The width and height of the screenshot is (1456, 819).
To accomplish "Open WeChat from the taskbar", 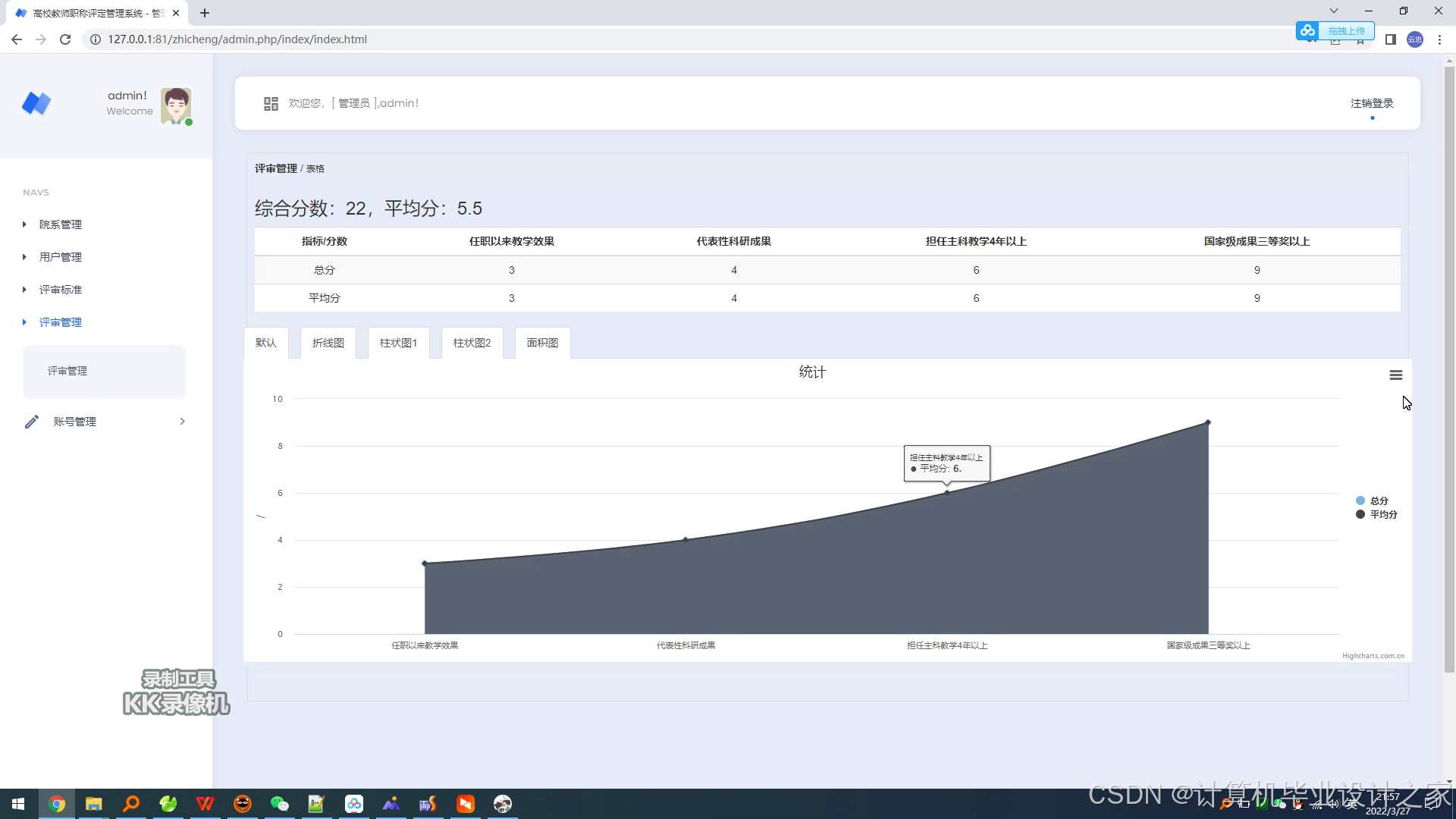I will click(280, 804).
